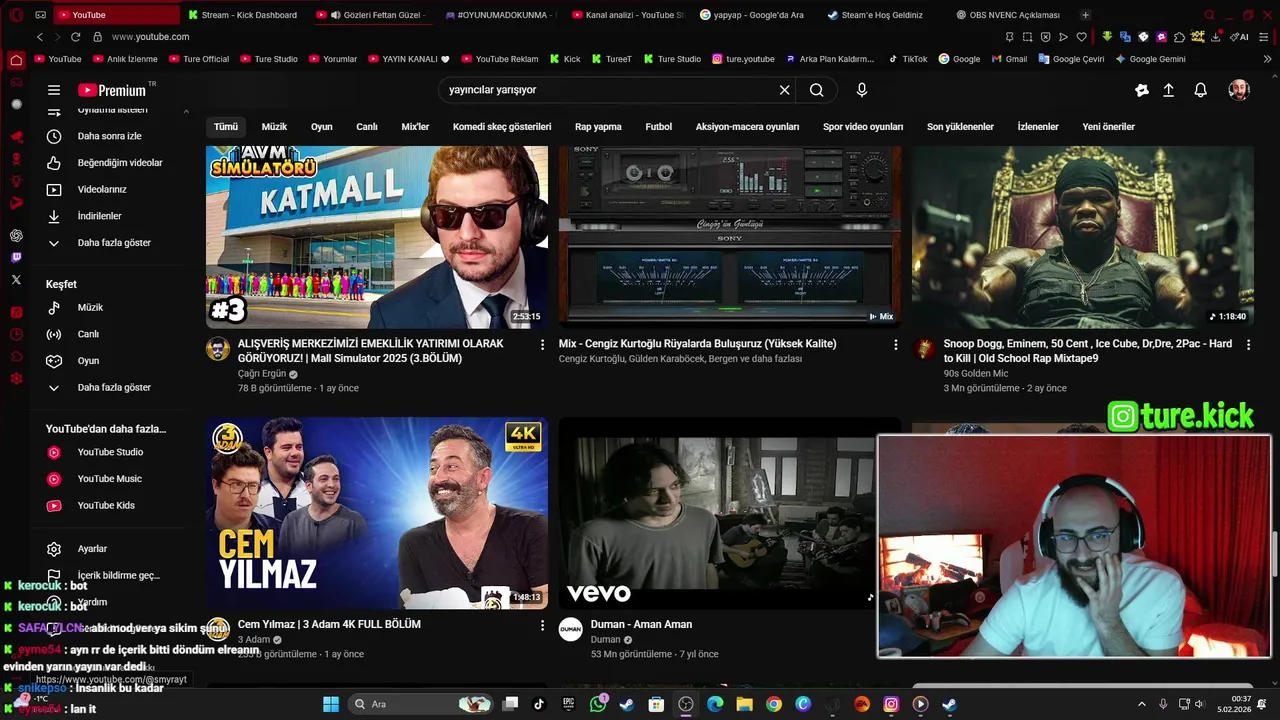Start voice search with microphone icon
This screenshot has width=1280, height=720.
pyautogui.click(x=862, y=90)
